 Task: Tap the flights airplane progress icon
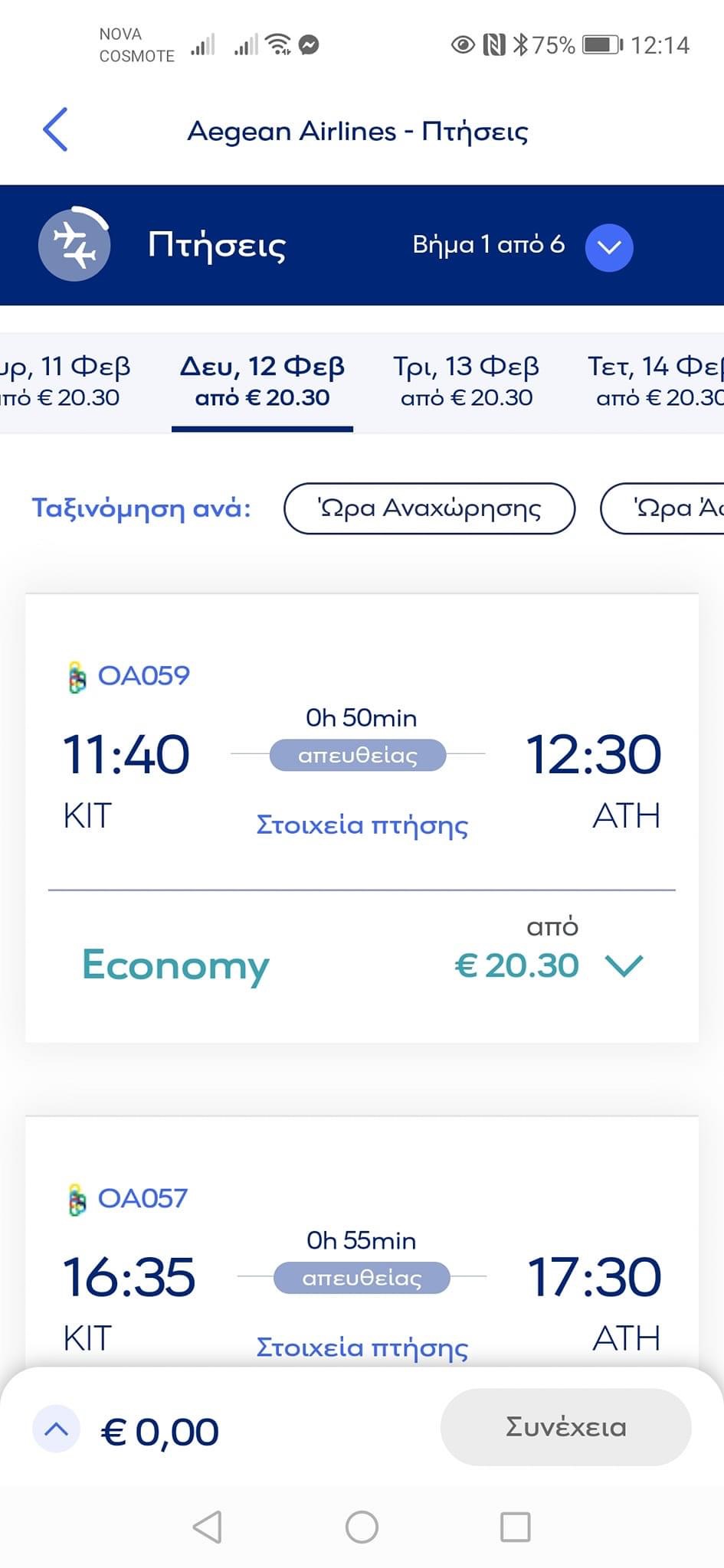[74, 245]
